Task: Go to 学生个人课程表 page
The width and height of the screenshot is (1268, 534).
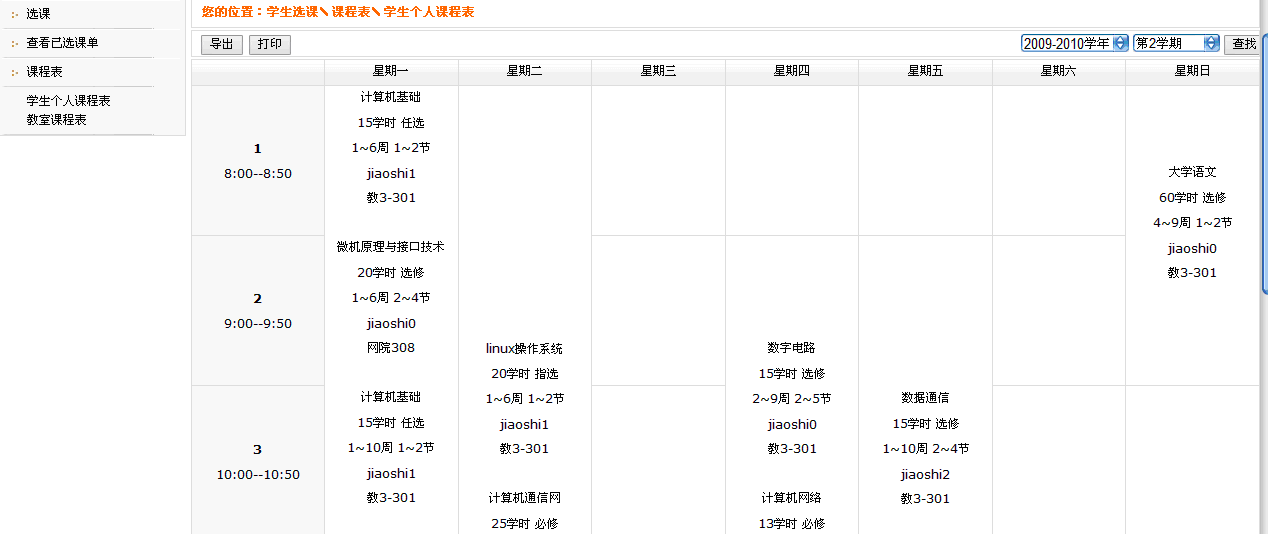Action: tap(68, 101)
